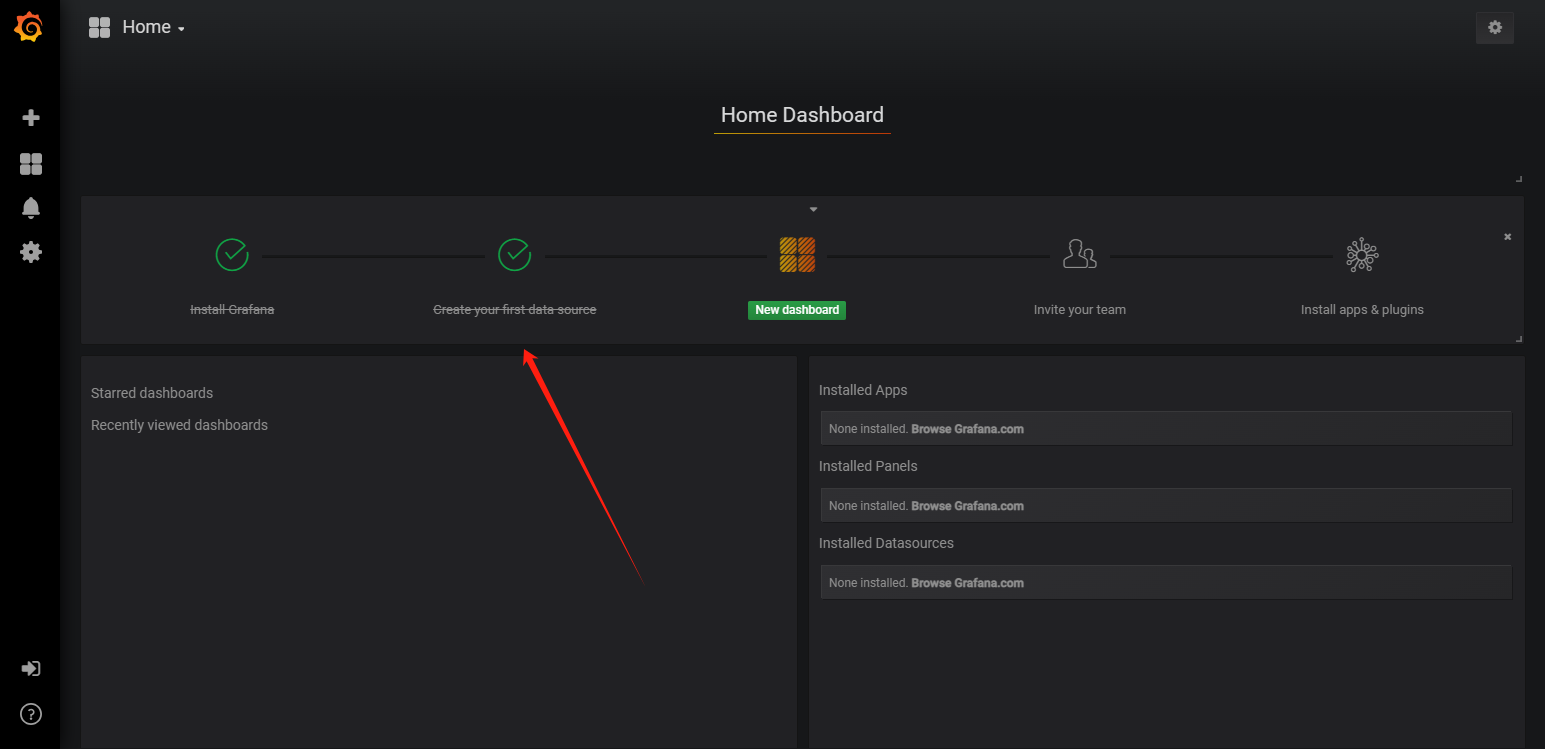Dismiss the getting started panel
Screen dimensions: 1545x749
(1508, 237)
